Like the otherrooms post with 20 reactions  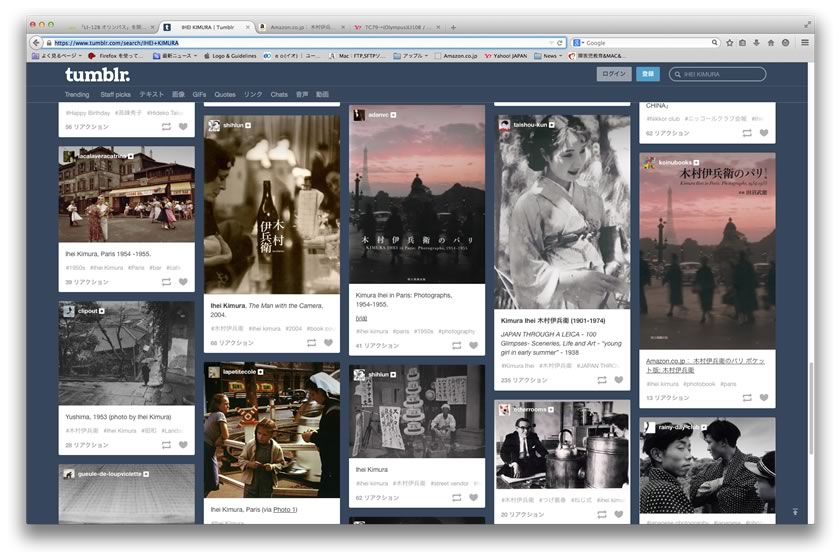619,514
